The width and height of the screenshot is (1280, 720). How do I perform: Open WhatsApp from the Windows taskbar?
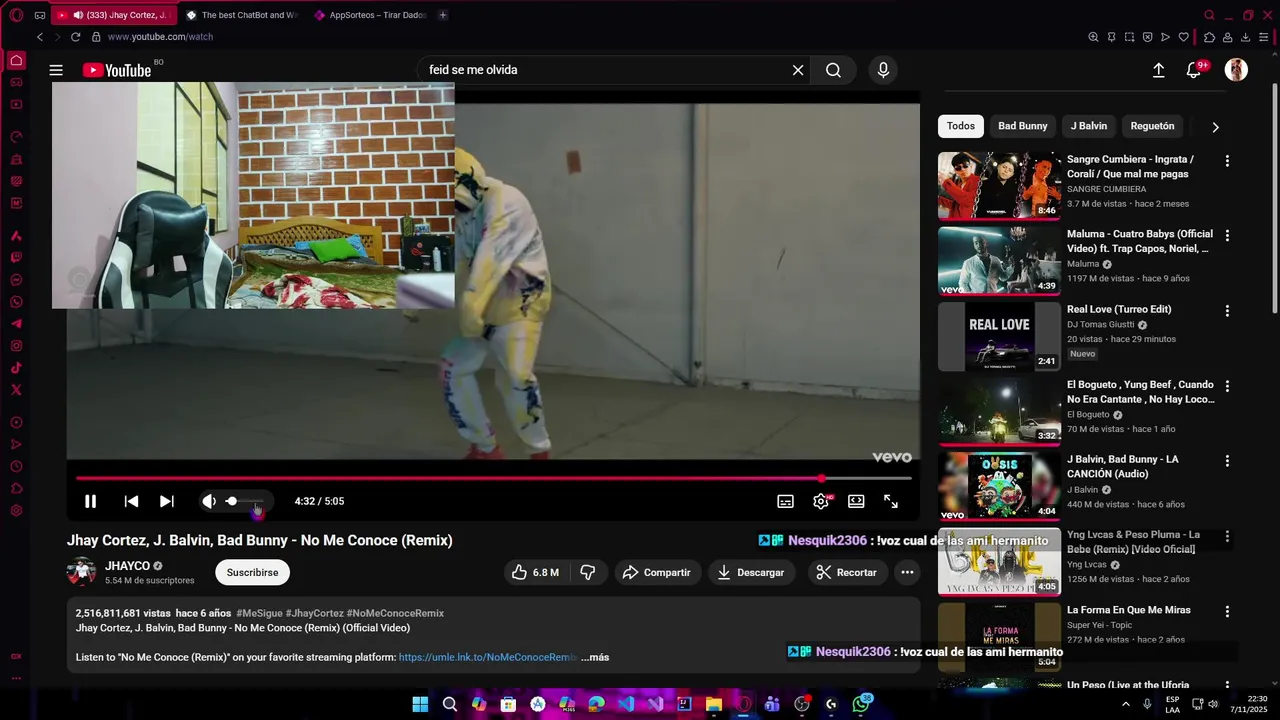click(x=861, y=704)
